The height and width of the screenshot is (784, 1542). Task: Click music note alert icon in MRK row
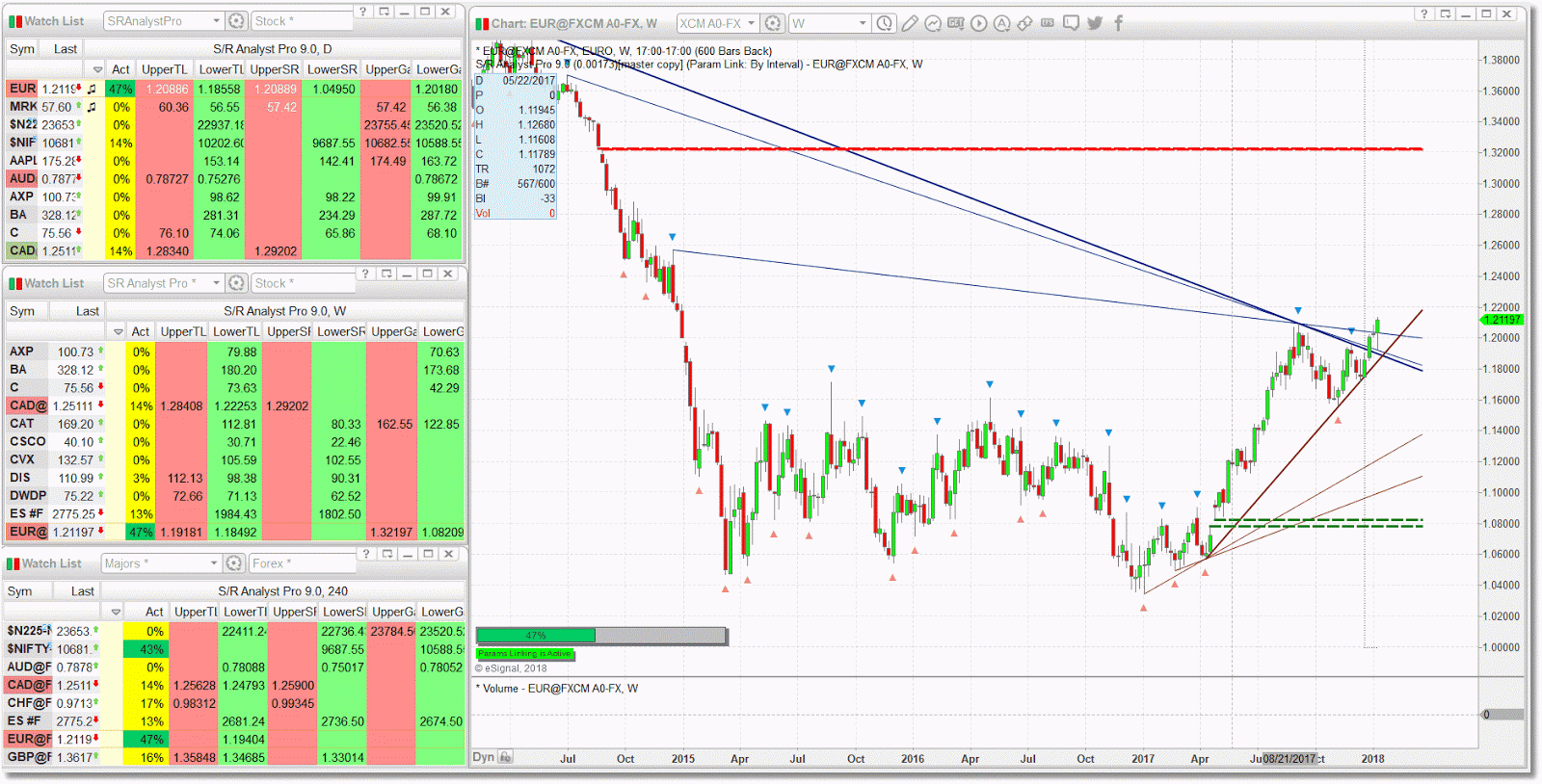(92, 107)
